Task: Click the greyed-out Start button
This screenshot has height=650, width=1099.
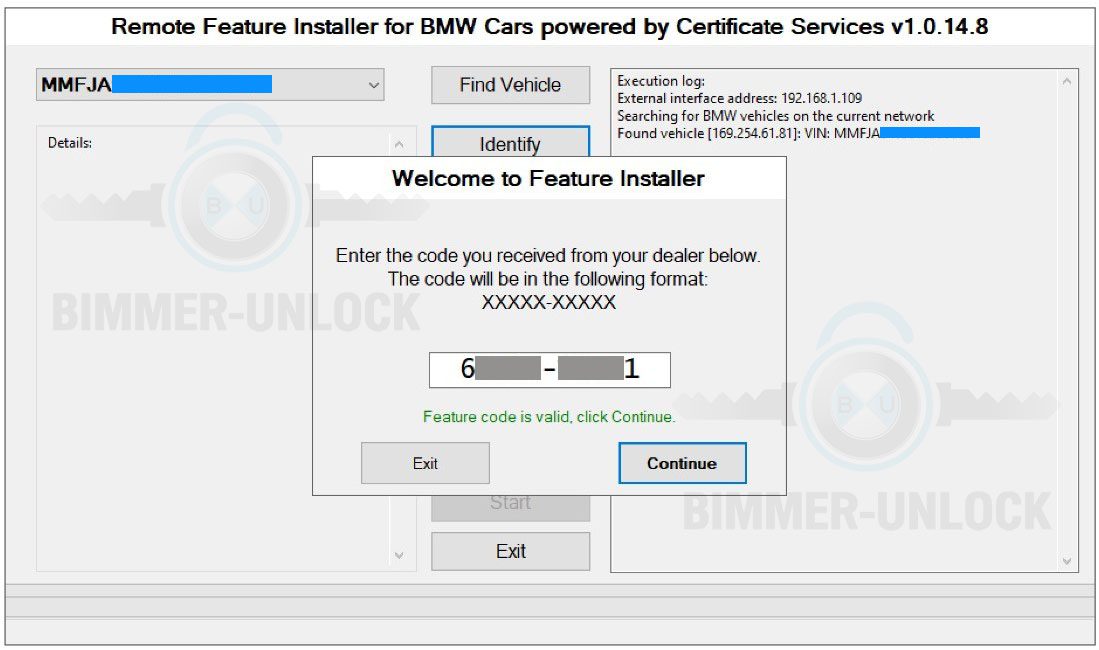Action: tap(510, 507)
